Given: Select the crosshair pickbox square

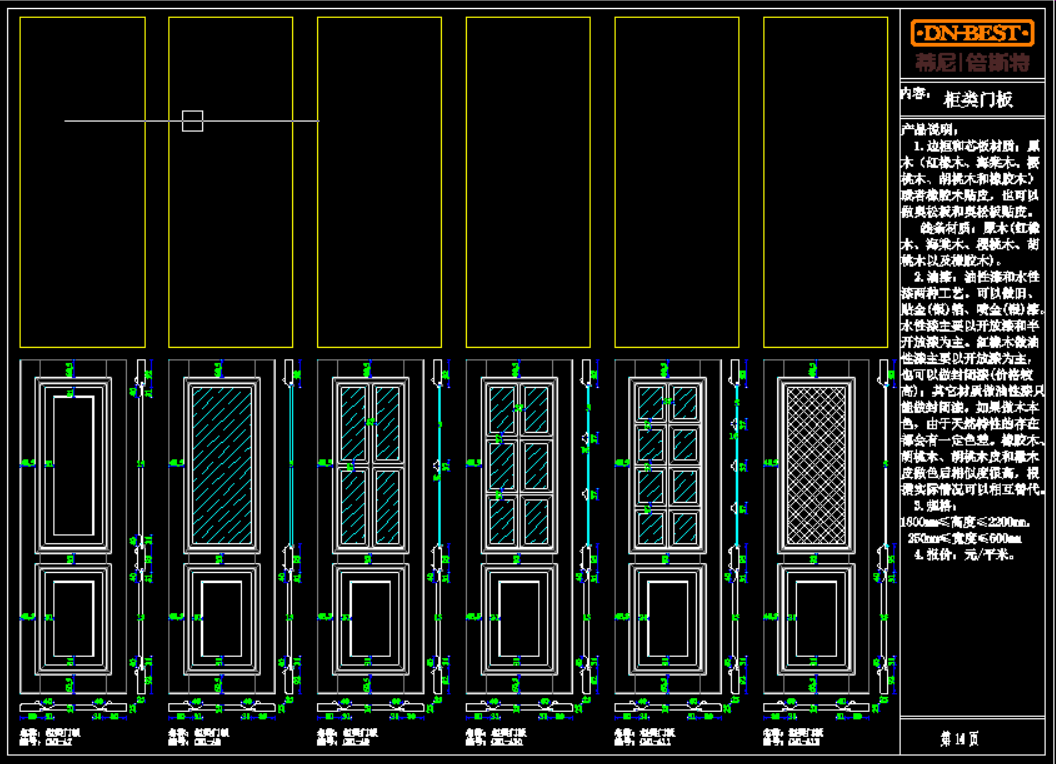Looking at the screenshot, I should [x=192, y=121].
